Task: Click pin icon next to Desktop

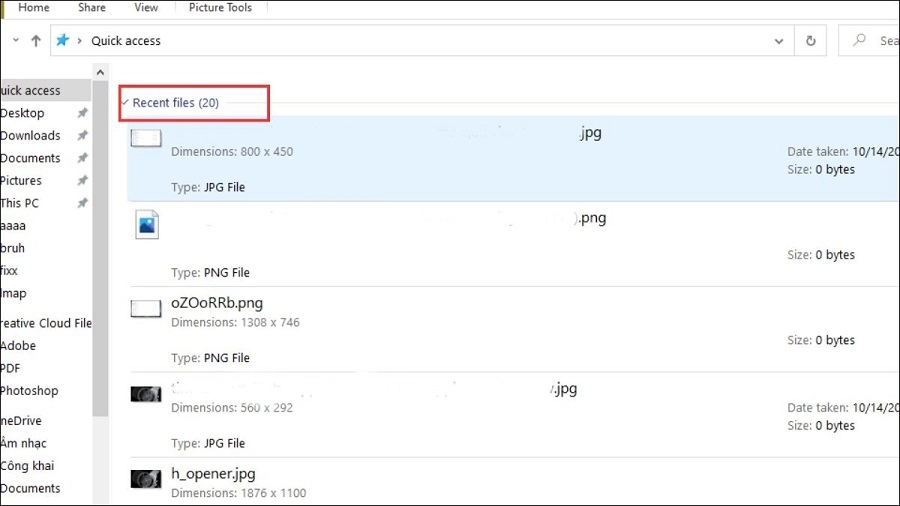Action: [83, 113]
